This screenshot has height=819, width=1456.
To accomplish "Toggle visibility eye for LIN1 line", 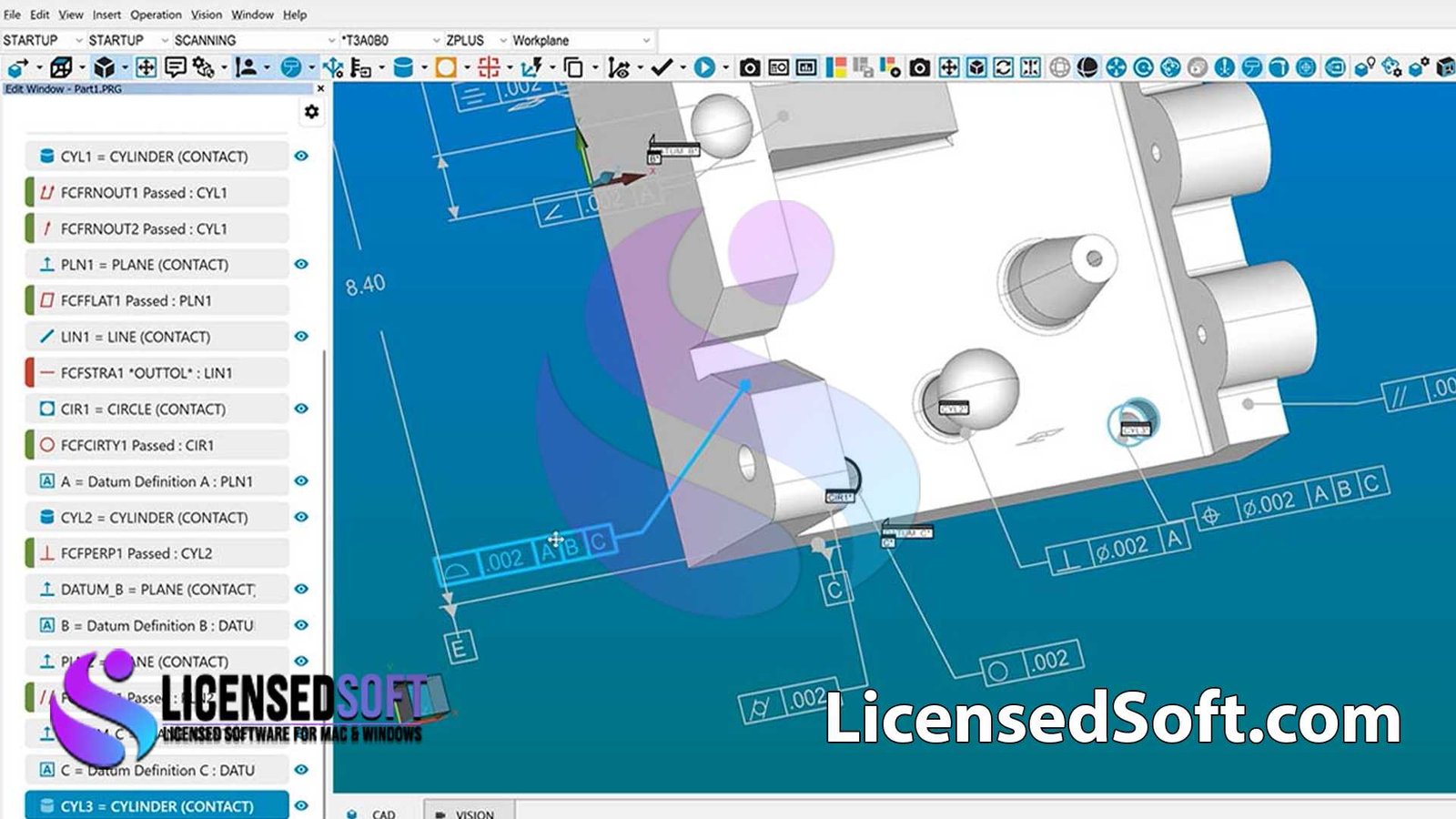I will pyautogui.click(x=301, y=336).
